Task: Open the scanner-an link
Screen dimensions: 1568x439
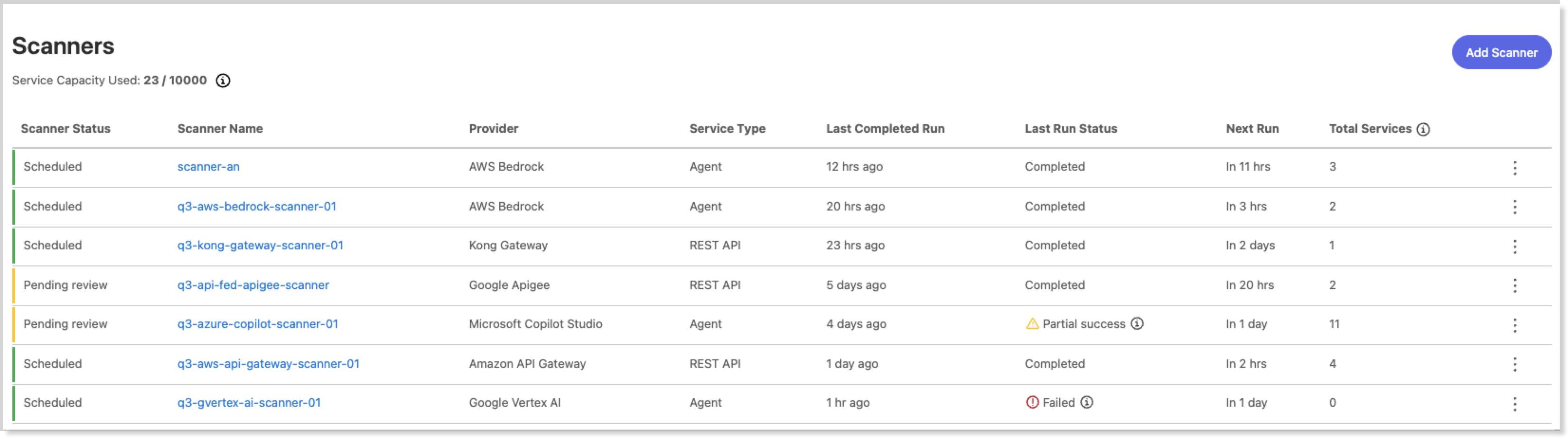Action: click(208, 166)
